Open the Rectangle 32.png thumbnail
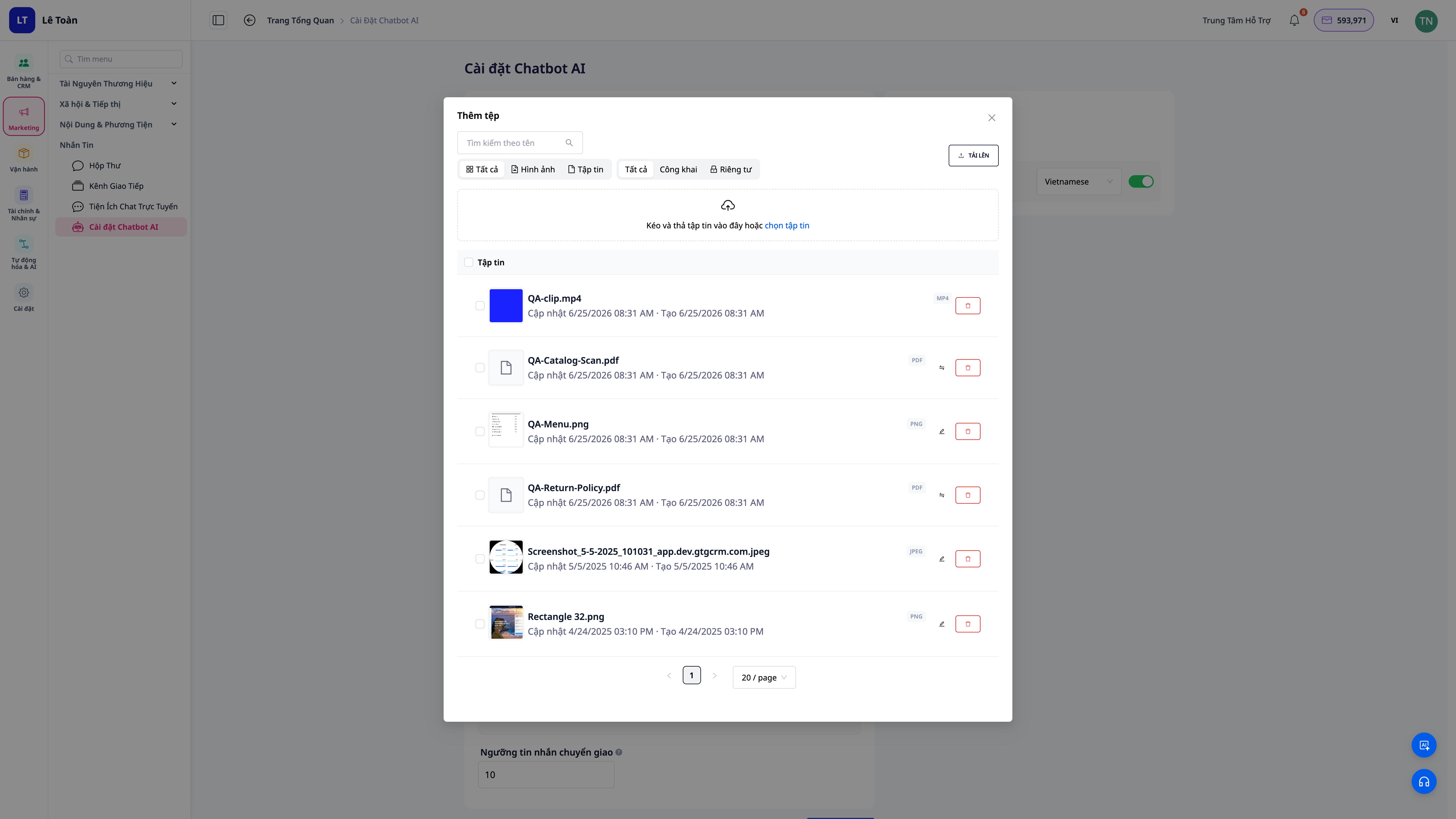The image size is (1456, 819). (505, 622)
